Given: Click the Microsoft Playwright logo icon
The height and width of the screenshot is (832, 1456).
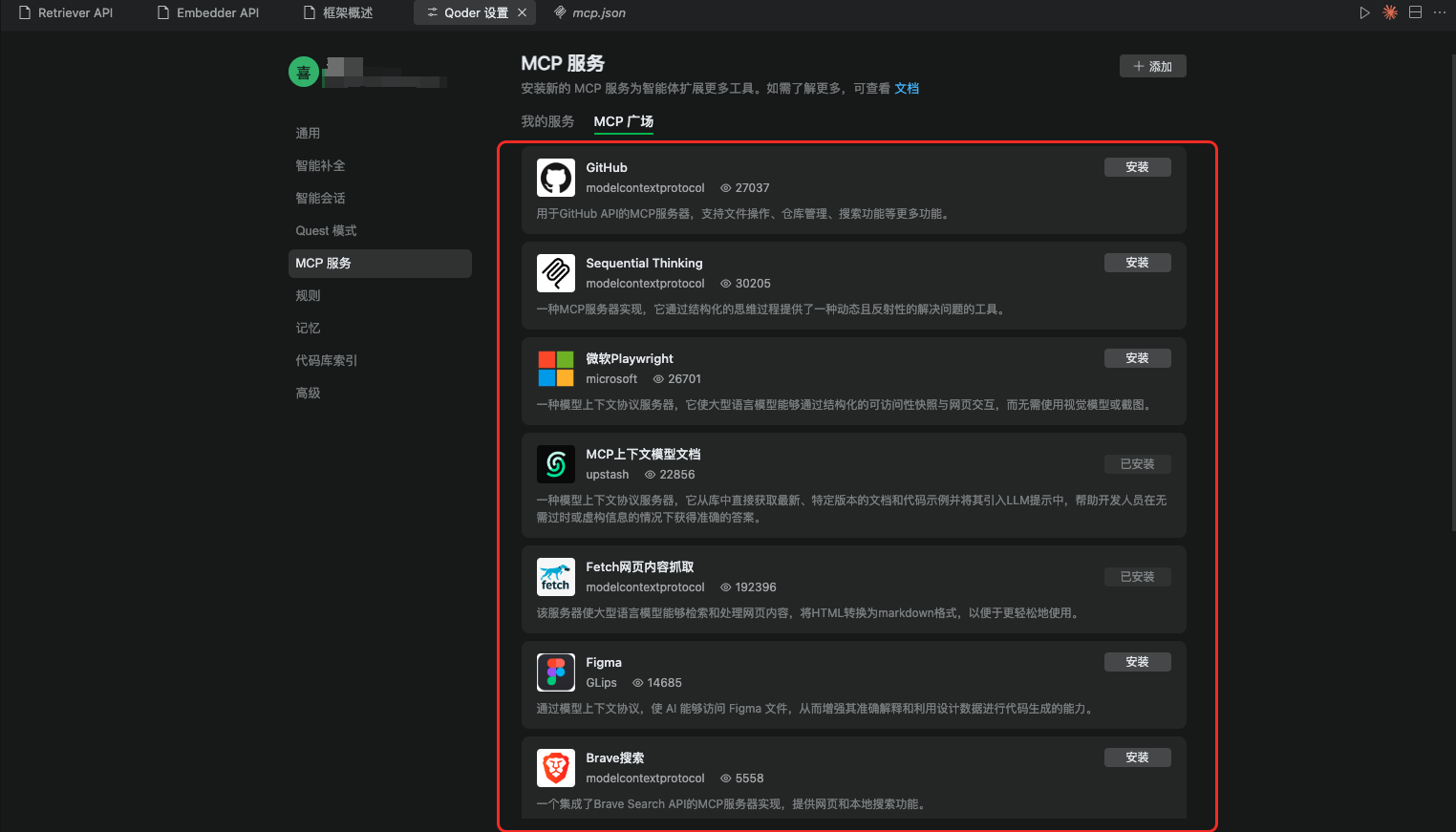Looking at the screenshot, I should pyautogui.click(x=556, y=369).
